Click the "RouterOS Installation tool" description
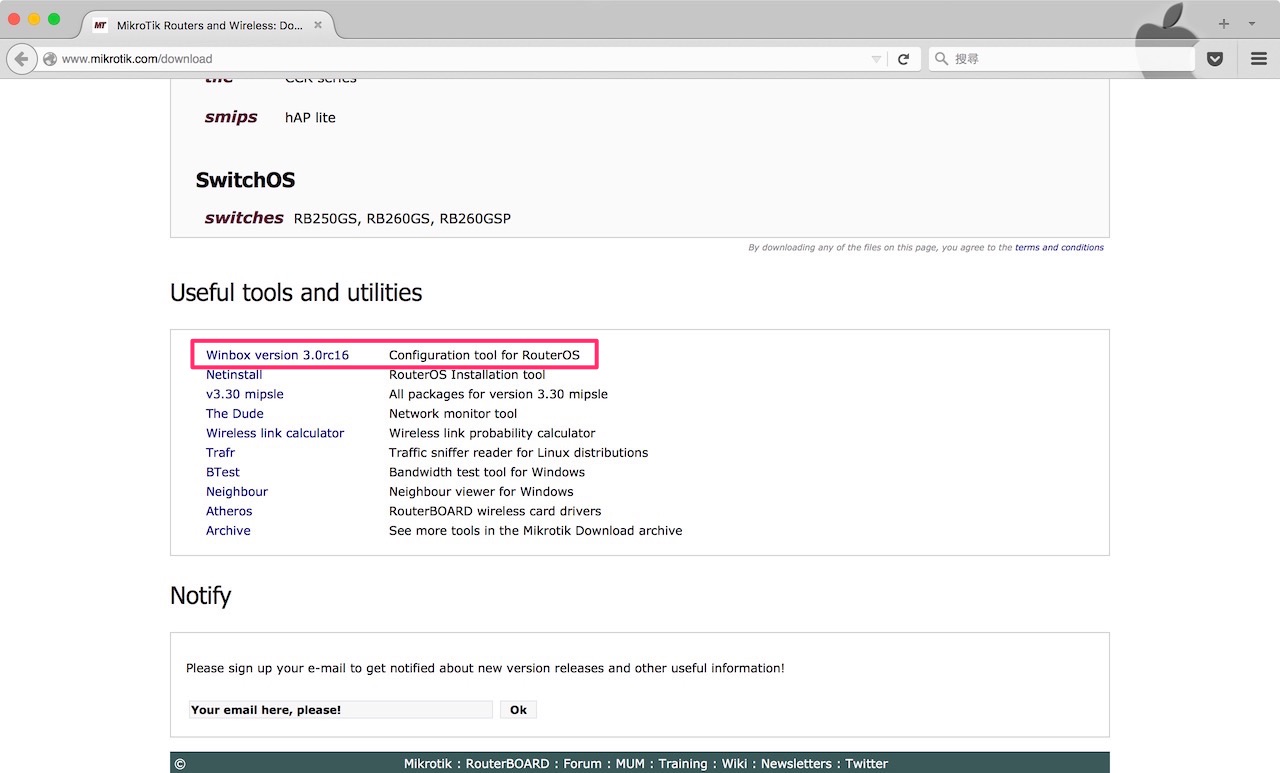Screen dimensions: 1280x773 point(467,375)
